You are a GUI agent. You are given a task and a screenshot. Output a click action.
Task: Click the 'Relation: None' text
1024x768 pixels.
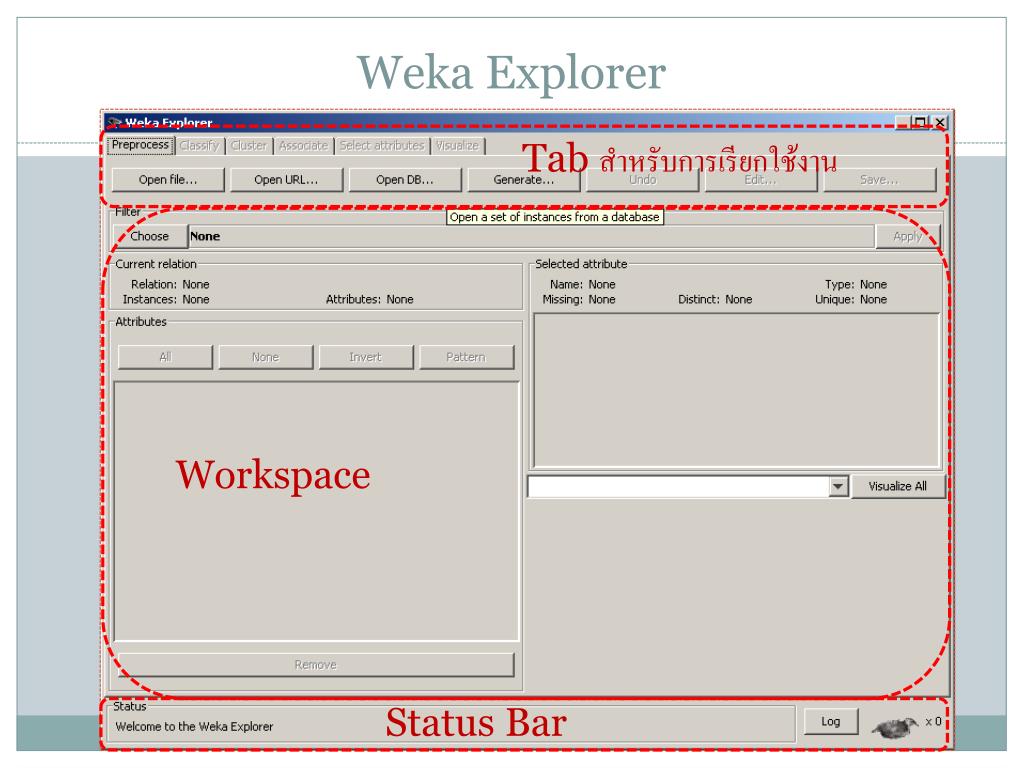(x=170, y=285)
